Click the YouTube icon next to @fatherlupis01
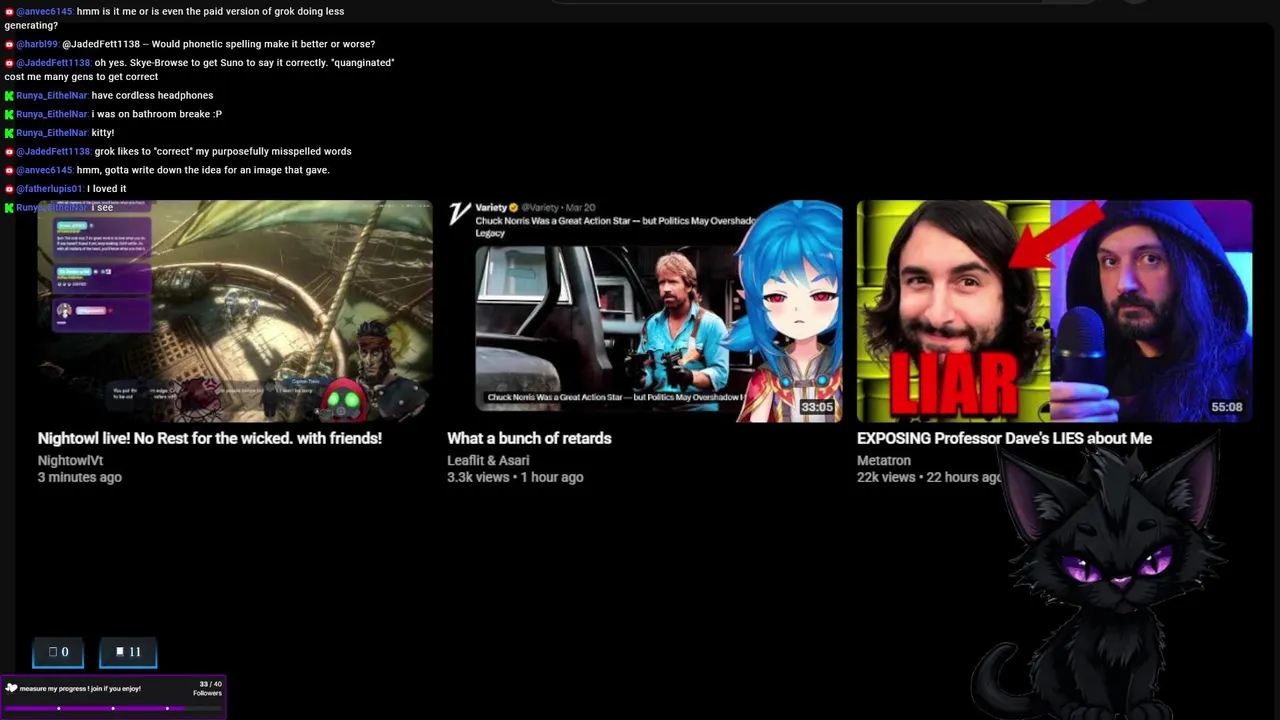Image resolution: width=1280 pixels, height=720 pixels. tap(9, 189)
